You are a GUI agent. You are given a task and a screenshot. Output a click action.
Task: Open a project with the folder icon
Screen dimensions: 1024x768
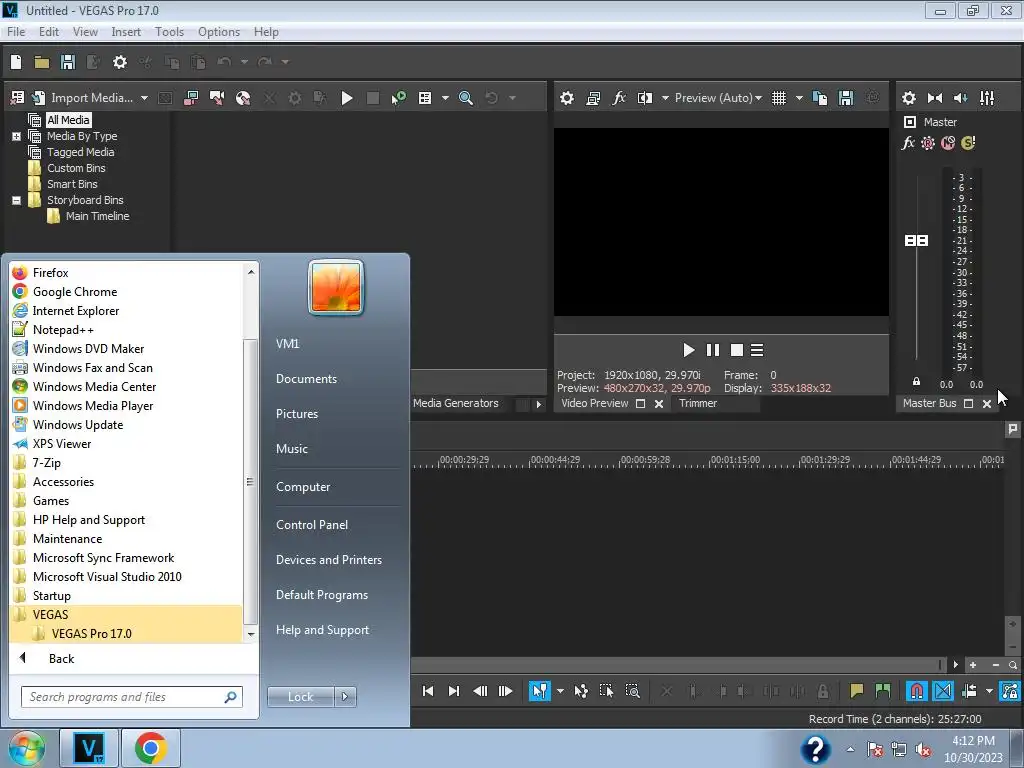coord(42,62)
